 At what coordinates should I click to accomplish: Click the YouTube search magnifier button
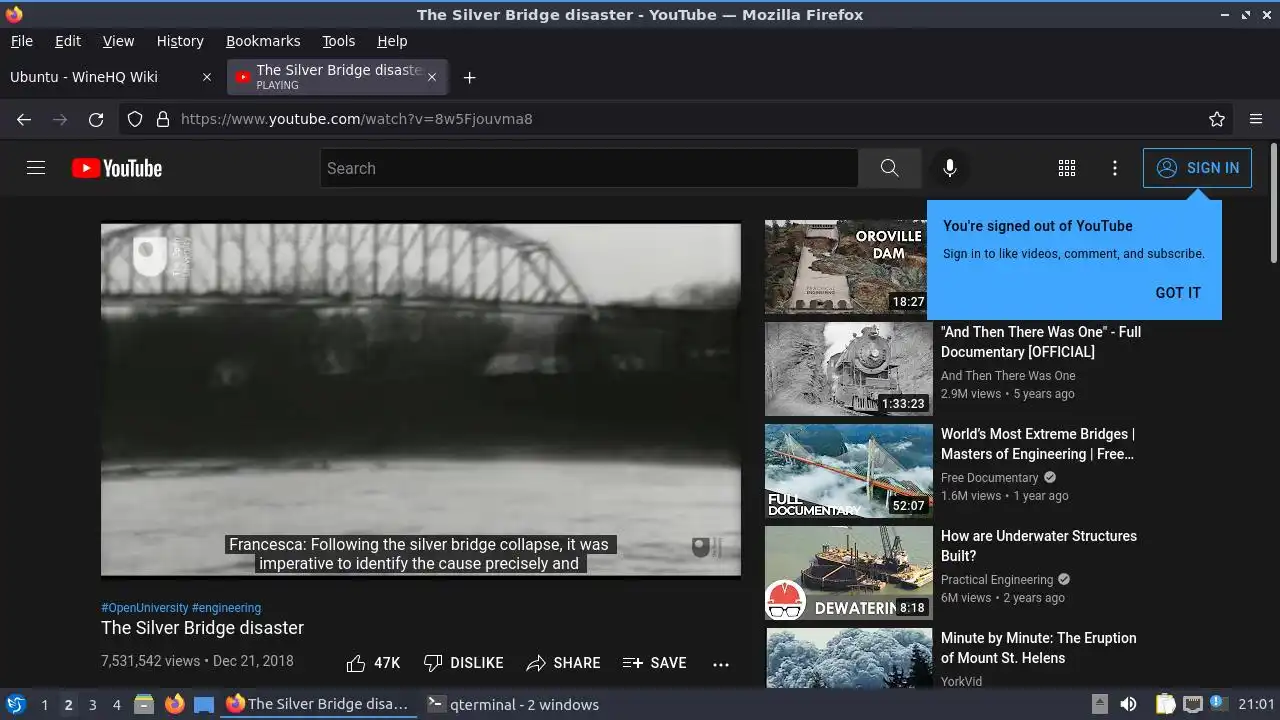click(x=890, y=168)
